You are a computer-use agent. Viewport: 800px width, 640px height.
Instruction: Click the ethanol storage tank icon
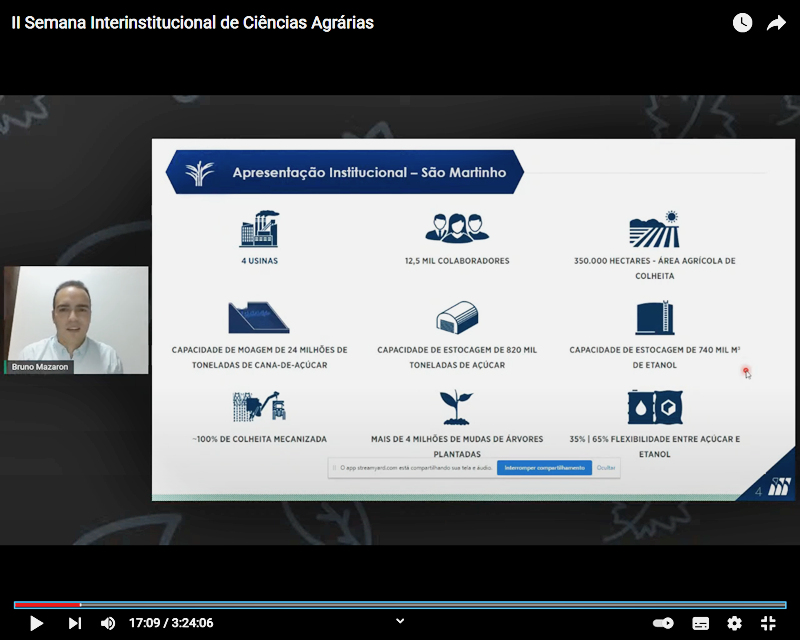(655, 317)
